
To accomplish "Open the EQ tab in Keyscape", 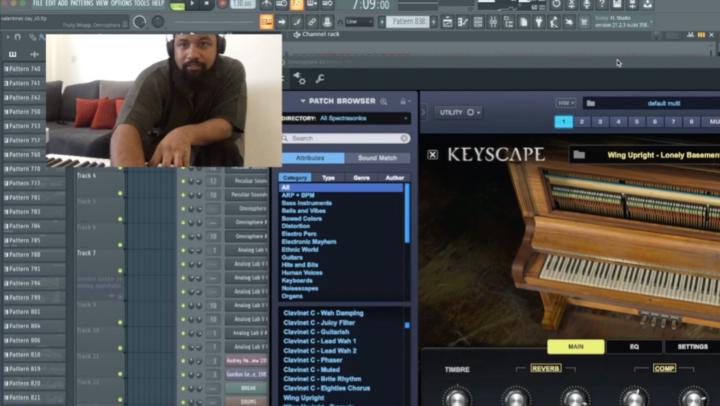I will pyautogui.click(x=634, y=347).
